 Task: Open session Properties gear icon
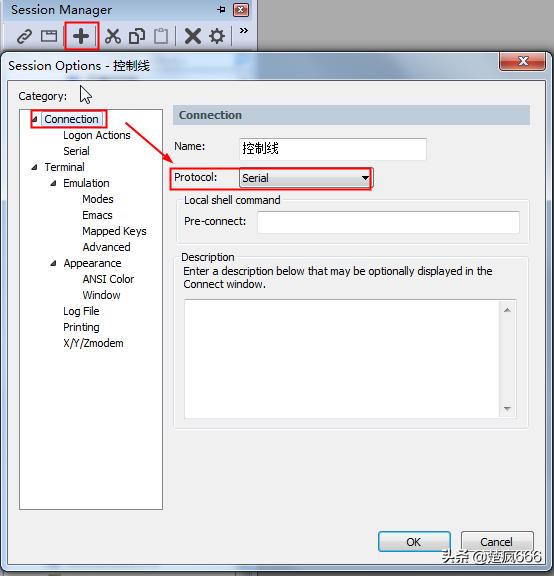[x=217, y=36]
